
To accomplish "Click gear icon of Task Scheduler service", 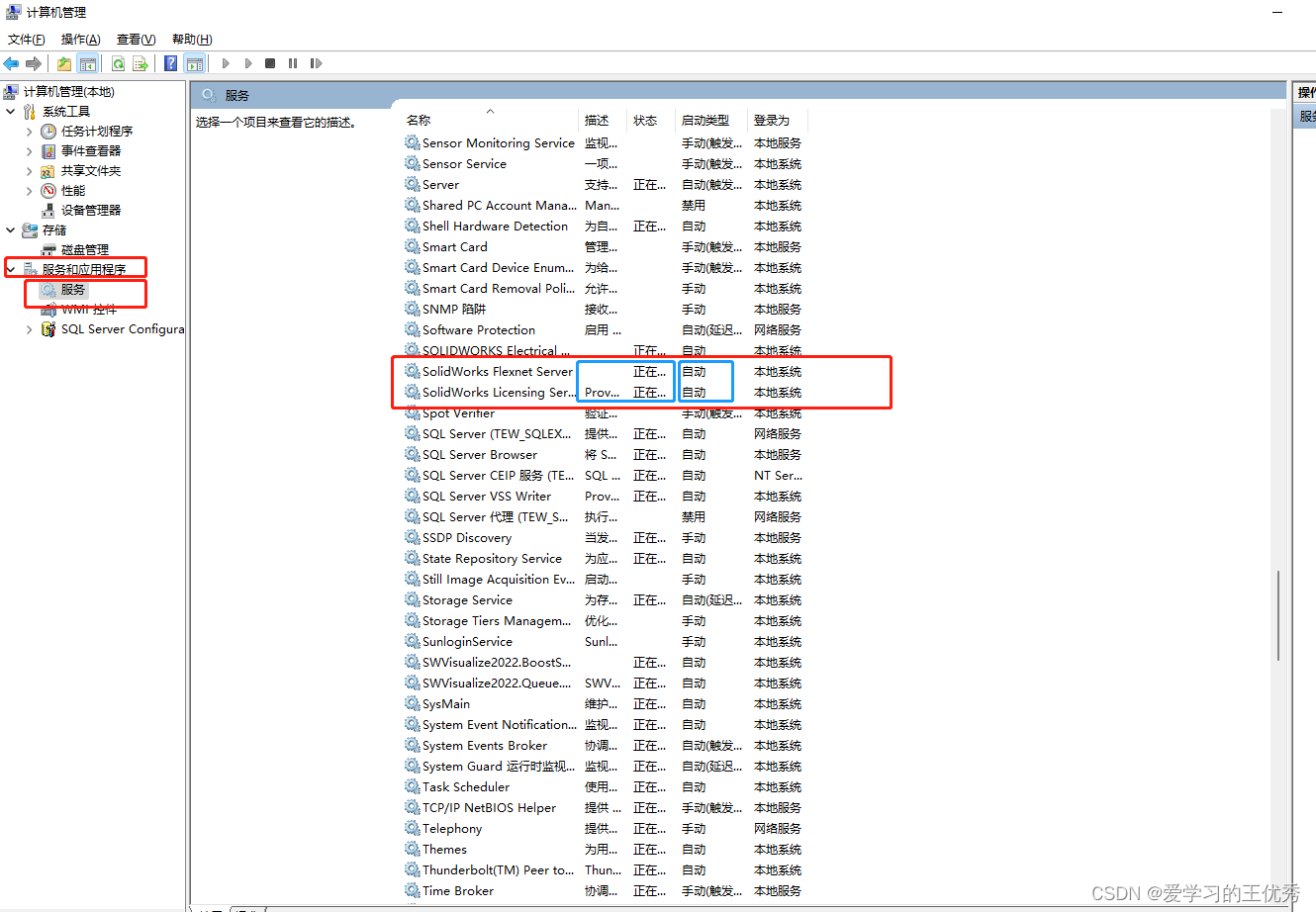I will pyautogui.click(x=413, y=786).
